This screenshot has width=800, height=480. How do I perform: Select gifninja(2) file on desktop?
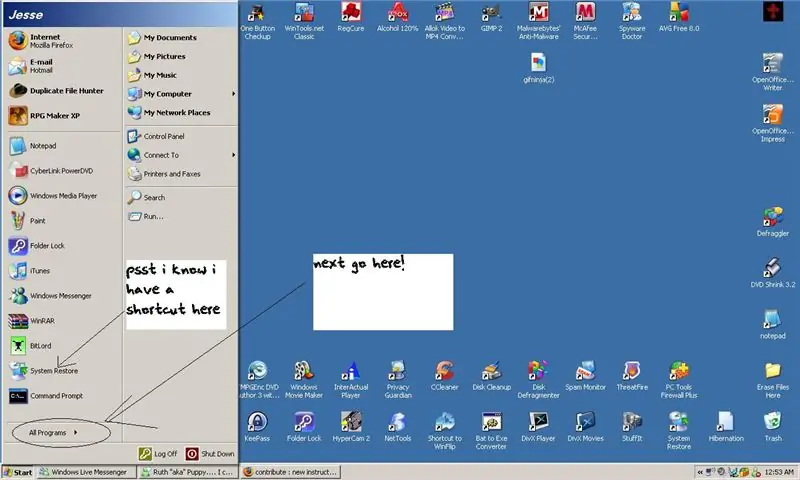point(538,68)
